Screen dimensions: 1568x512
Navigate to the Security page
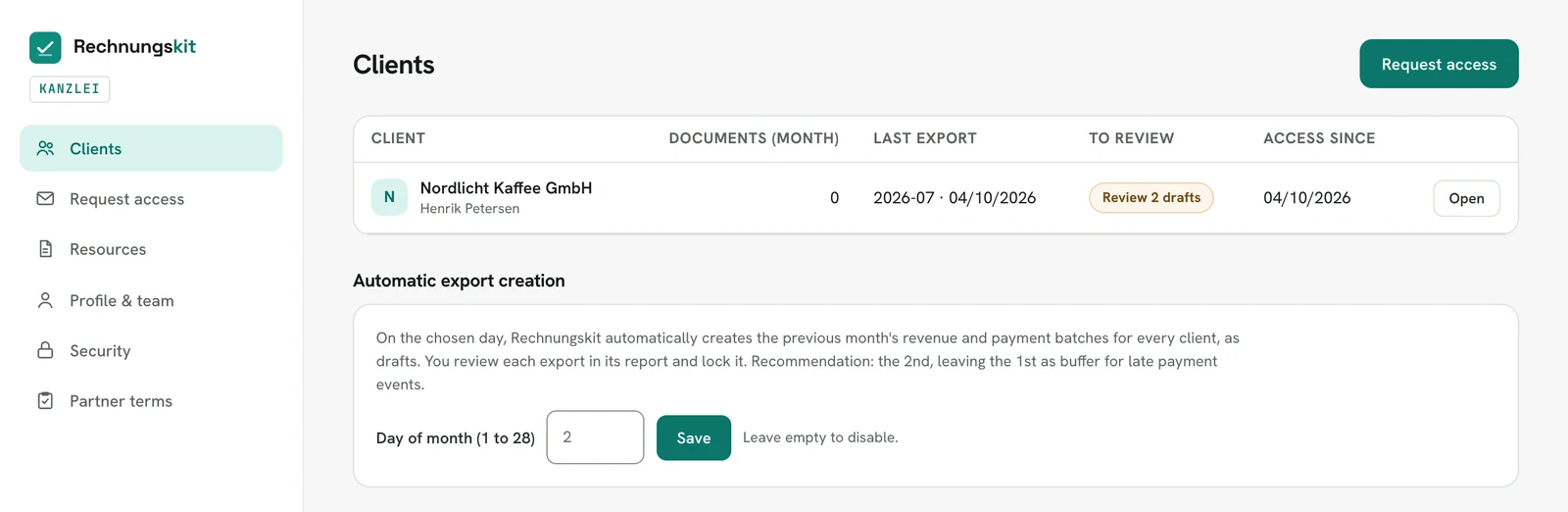point(151,350)
